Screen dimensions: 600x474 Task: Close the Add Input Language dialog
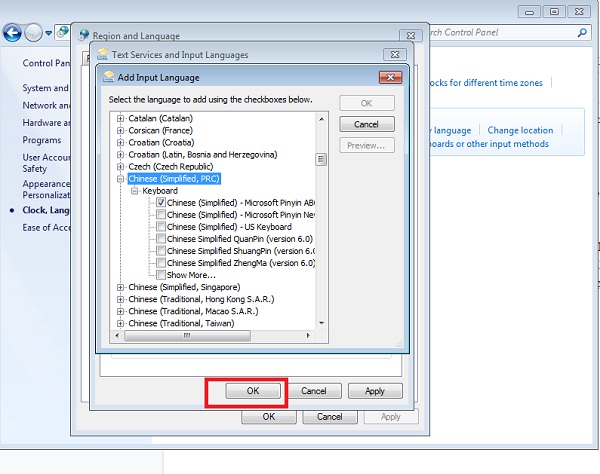pyautogui.click(x=390, y=77)
